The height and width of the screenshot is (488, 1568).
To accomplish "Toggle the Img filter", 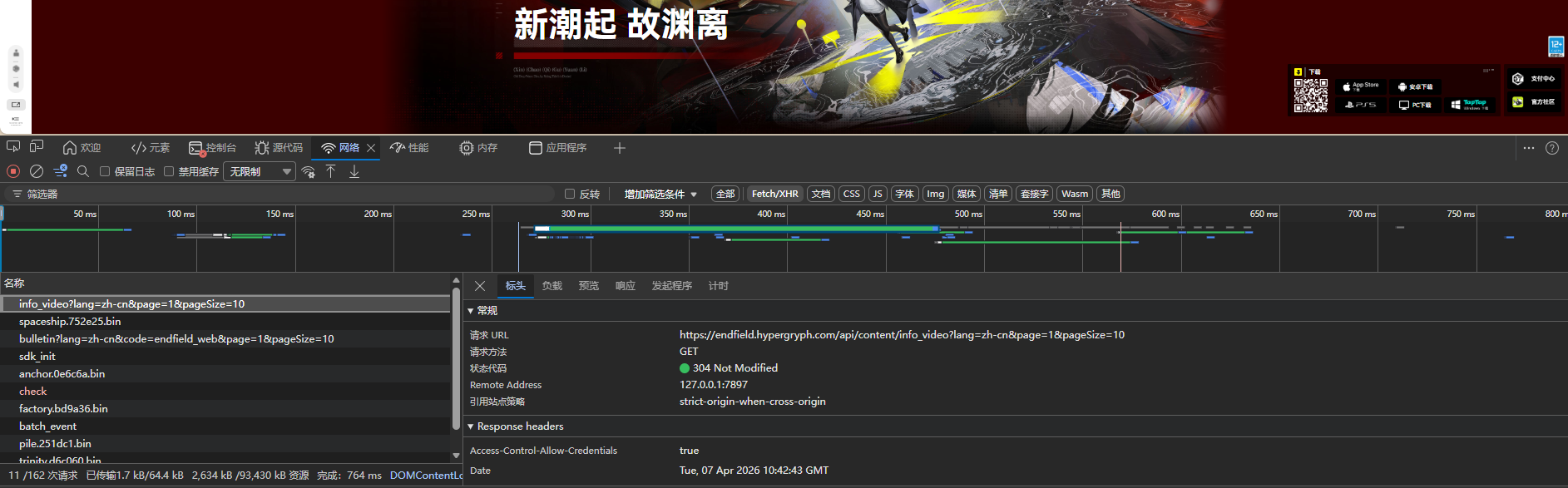I will 936,194.
